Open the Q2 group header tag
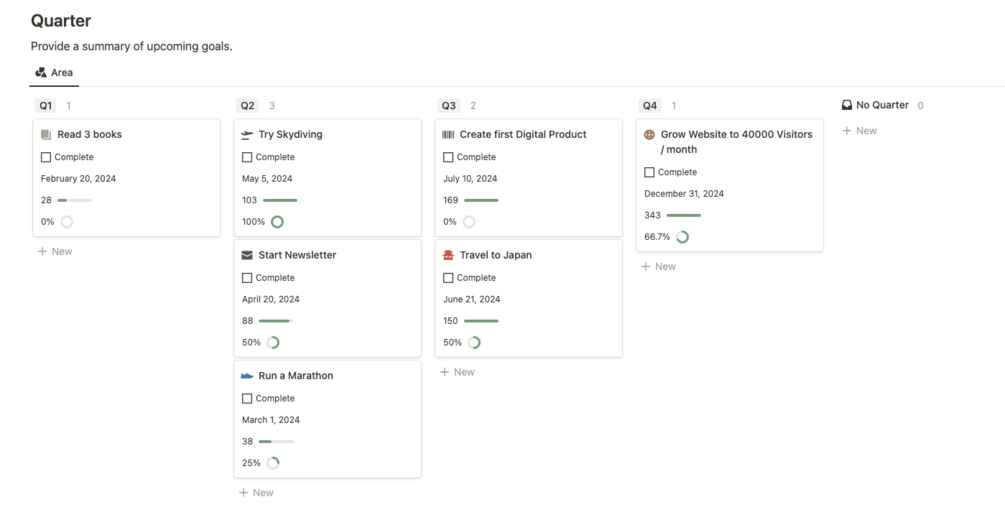This screenshot has width=1005, height=512. click(247, 106)
